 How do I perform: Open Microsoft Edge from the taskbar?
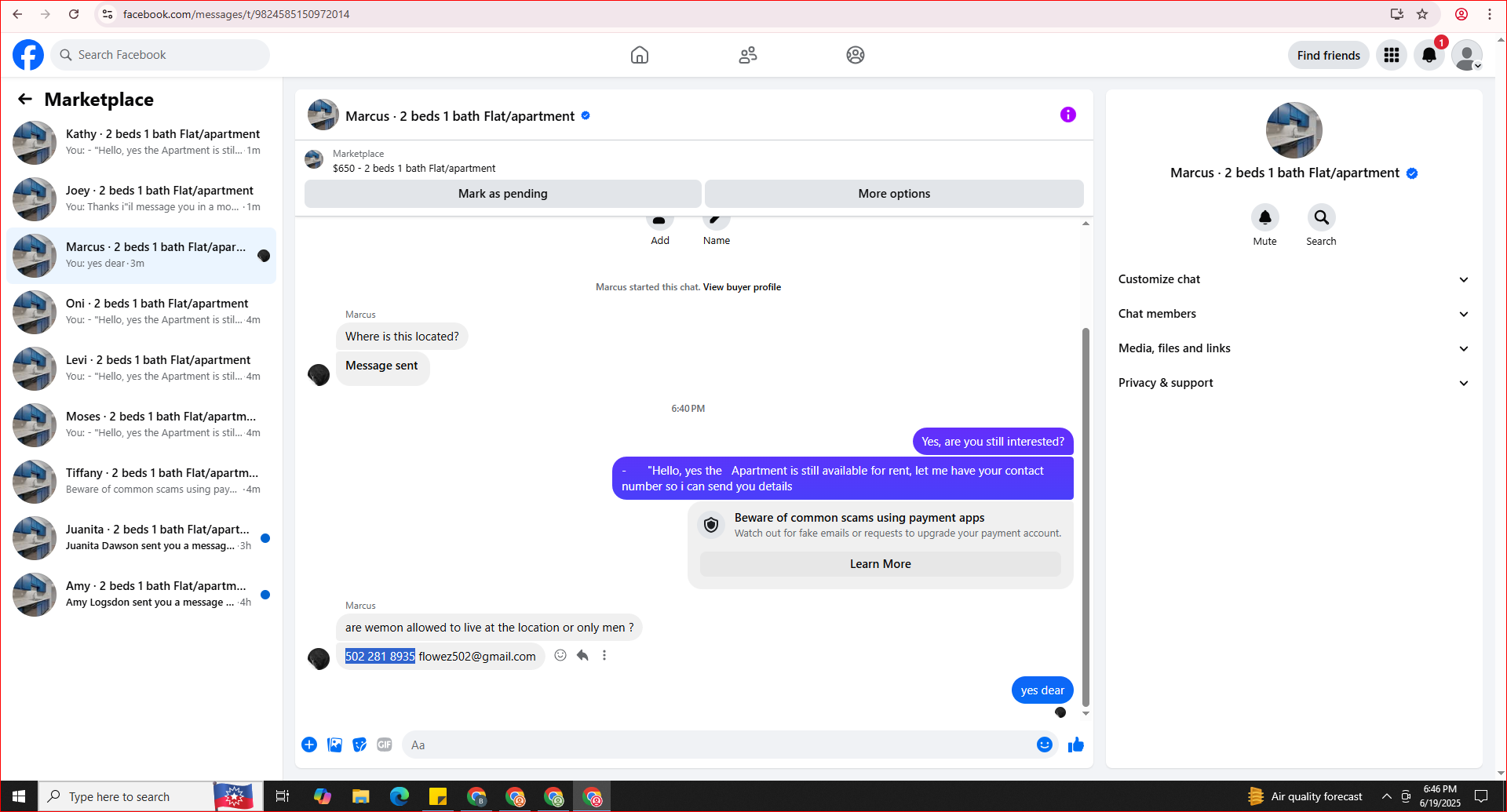click(400, 796)
